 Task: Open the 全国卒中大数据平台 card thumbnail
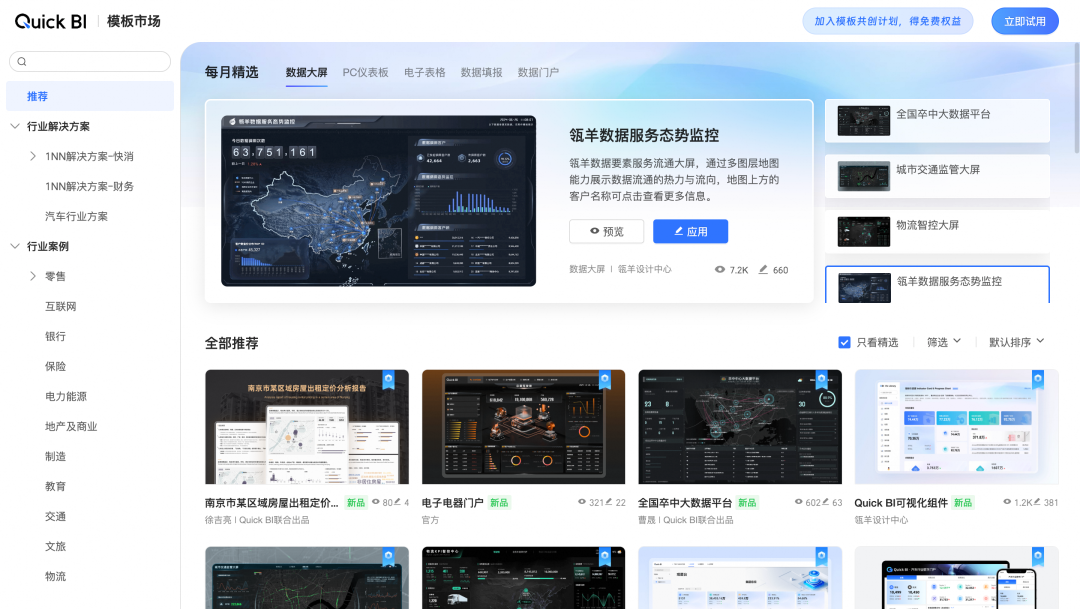tap(740, 427)
